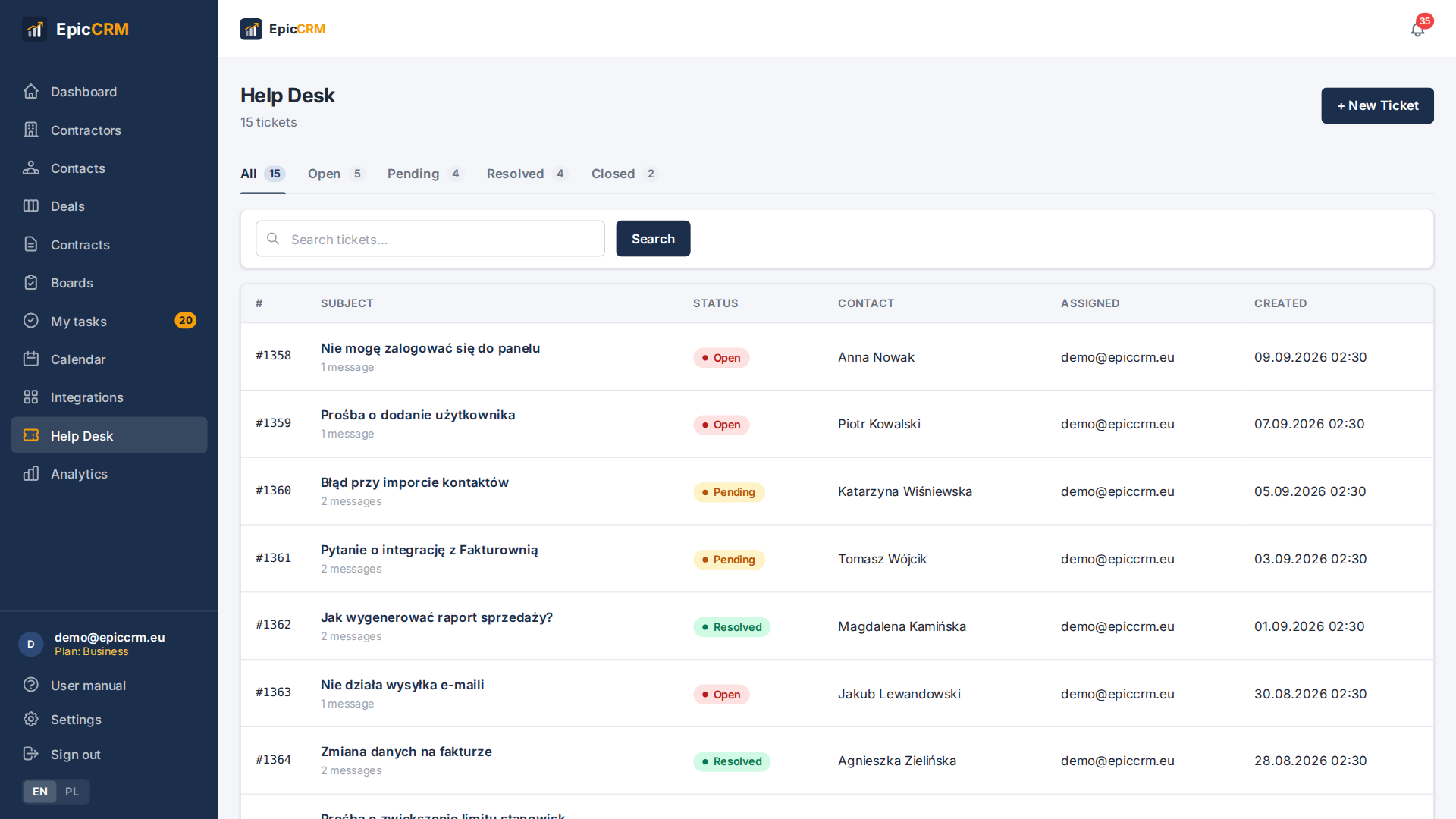1456x819 pixels.
Task: Open ticket 'Zmiana danych na fakturze'
Action: 406,752
